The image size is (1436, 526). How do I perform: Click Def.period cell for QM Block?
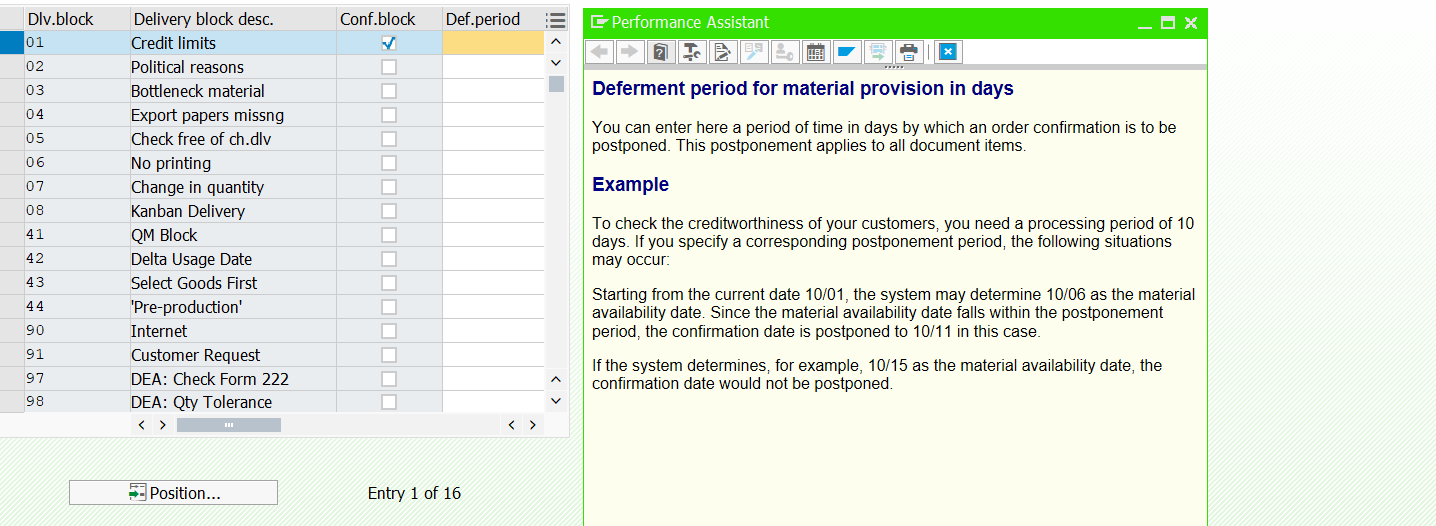(493, 235)
